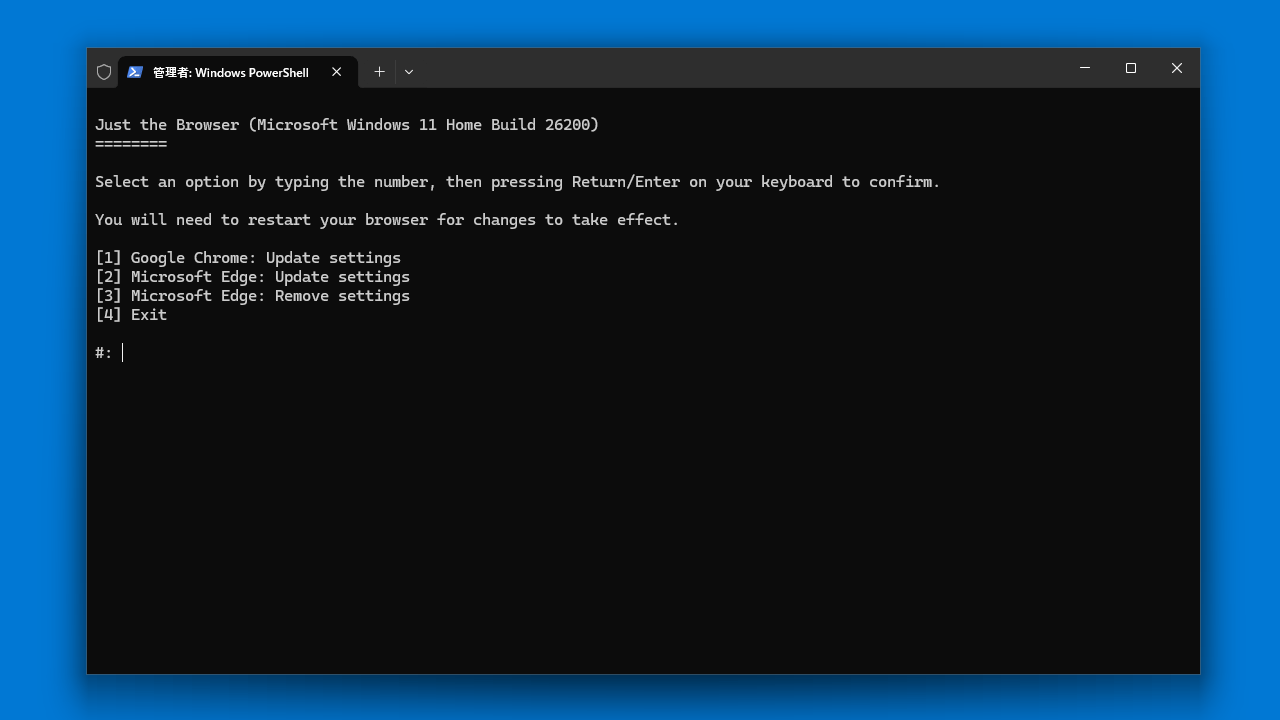Click the admin shield icon in title bar
This screenshot has height=720, width=1280.
[x=104, y=72]
